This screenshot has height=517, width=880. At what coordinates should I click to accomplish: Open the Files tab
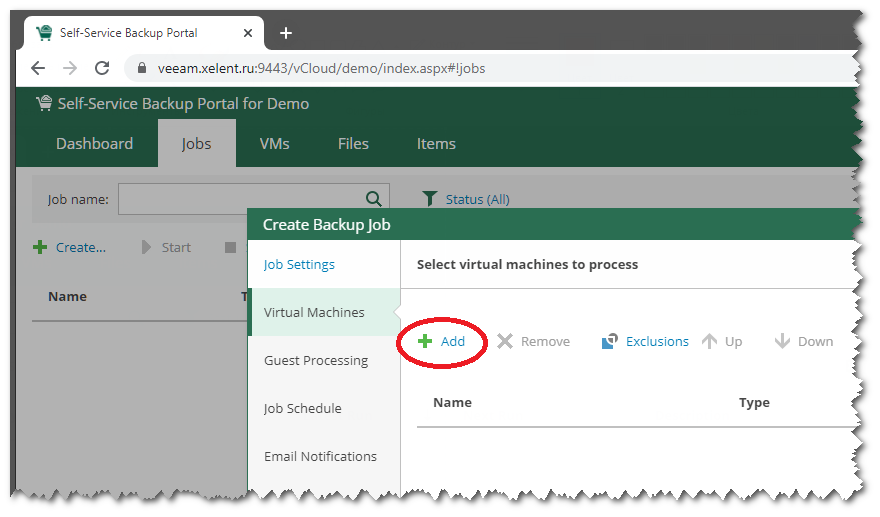point(353,144)
